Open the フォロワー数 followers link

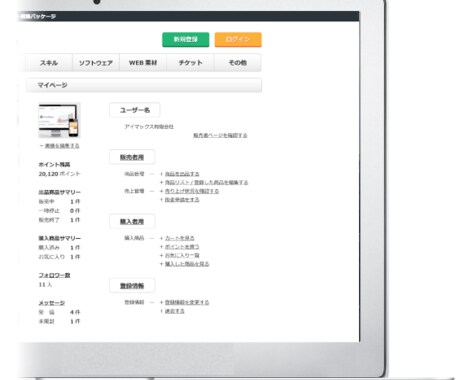click(54, 275)
